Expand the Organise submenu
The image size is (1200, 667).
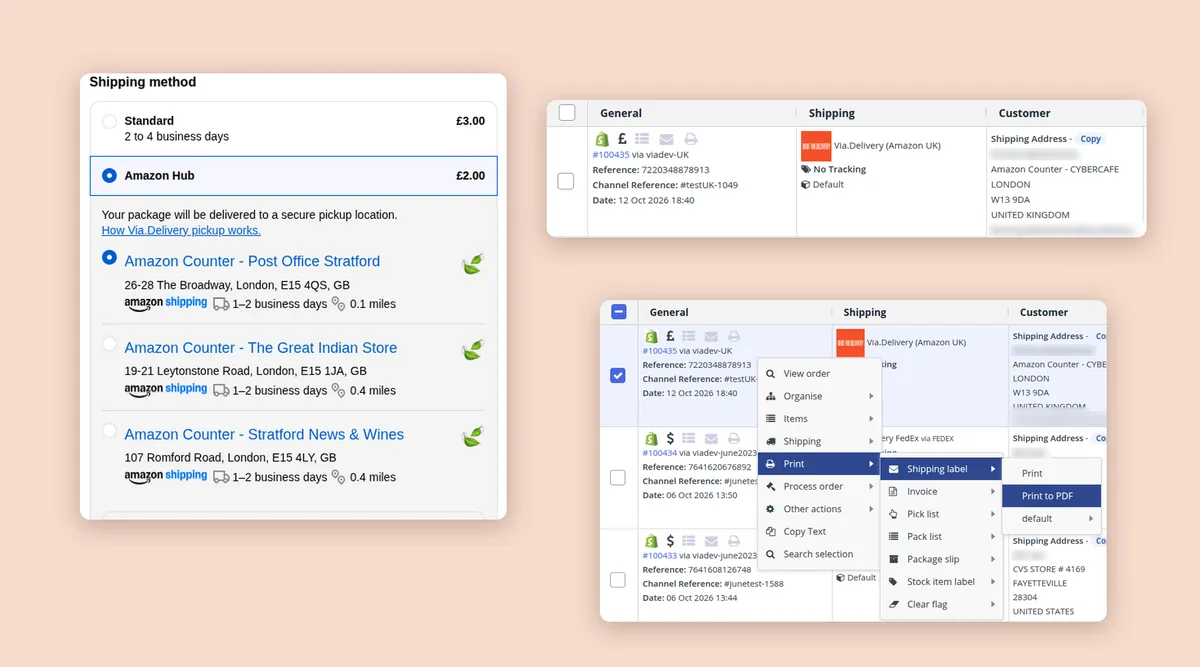[819, 396]
